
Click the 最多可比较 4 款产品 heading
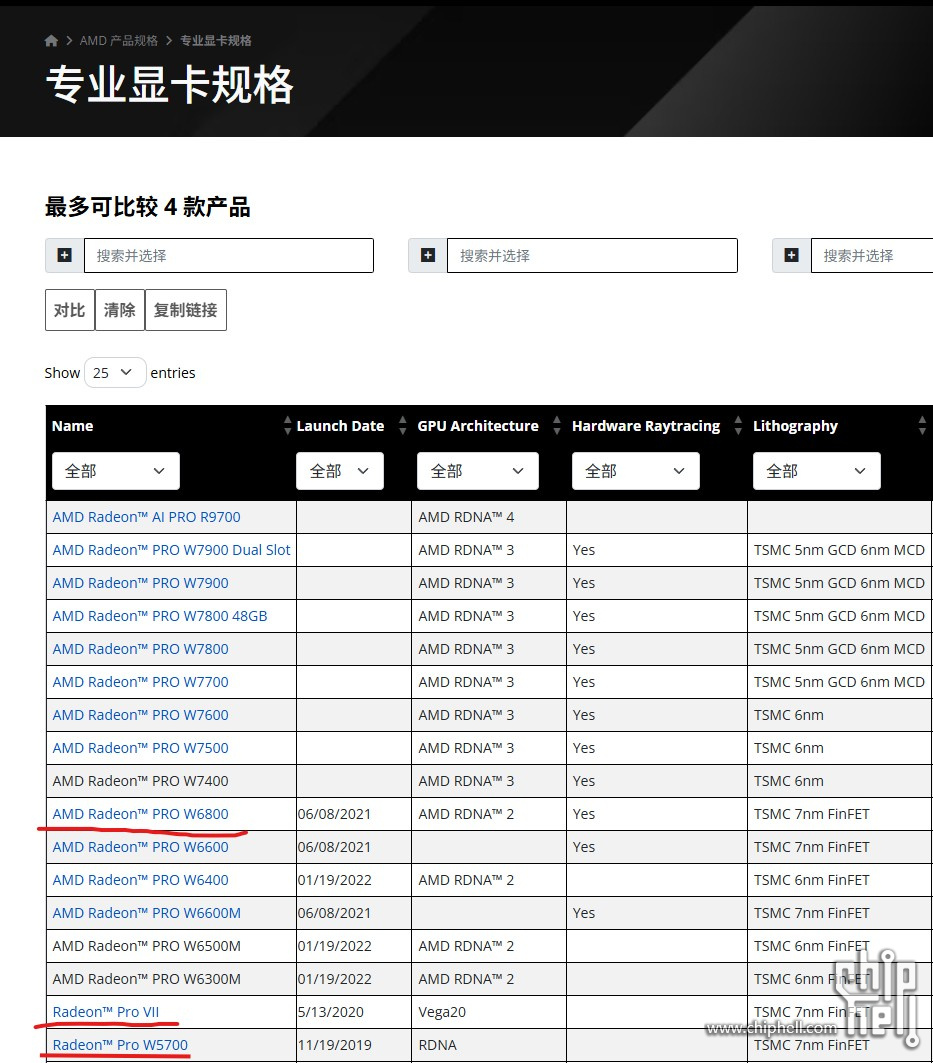[148, 207]
